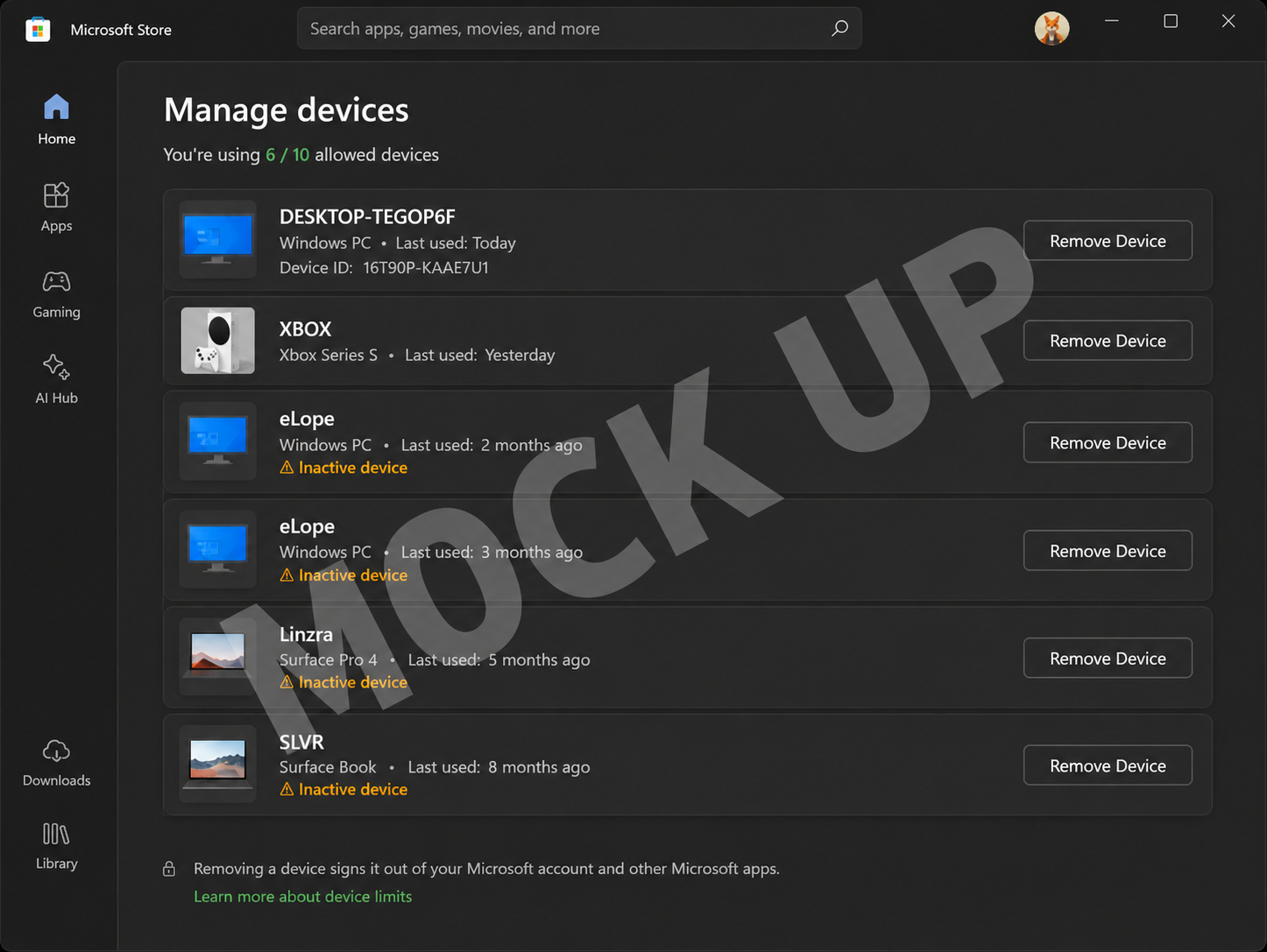
Task: Open Downloads in the sidebar
Action: coord(57,763)
